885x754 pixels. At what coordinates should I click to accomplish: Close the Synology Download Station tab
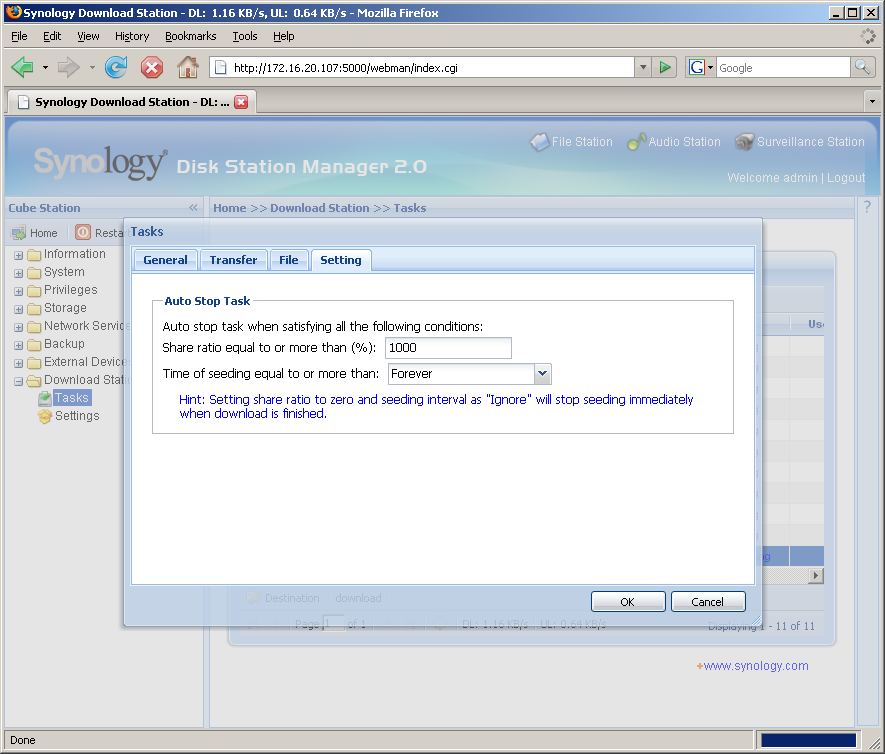pyautogui.click(x=241, y=102)
